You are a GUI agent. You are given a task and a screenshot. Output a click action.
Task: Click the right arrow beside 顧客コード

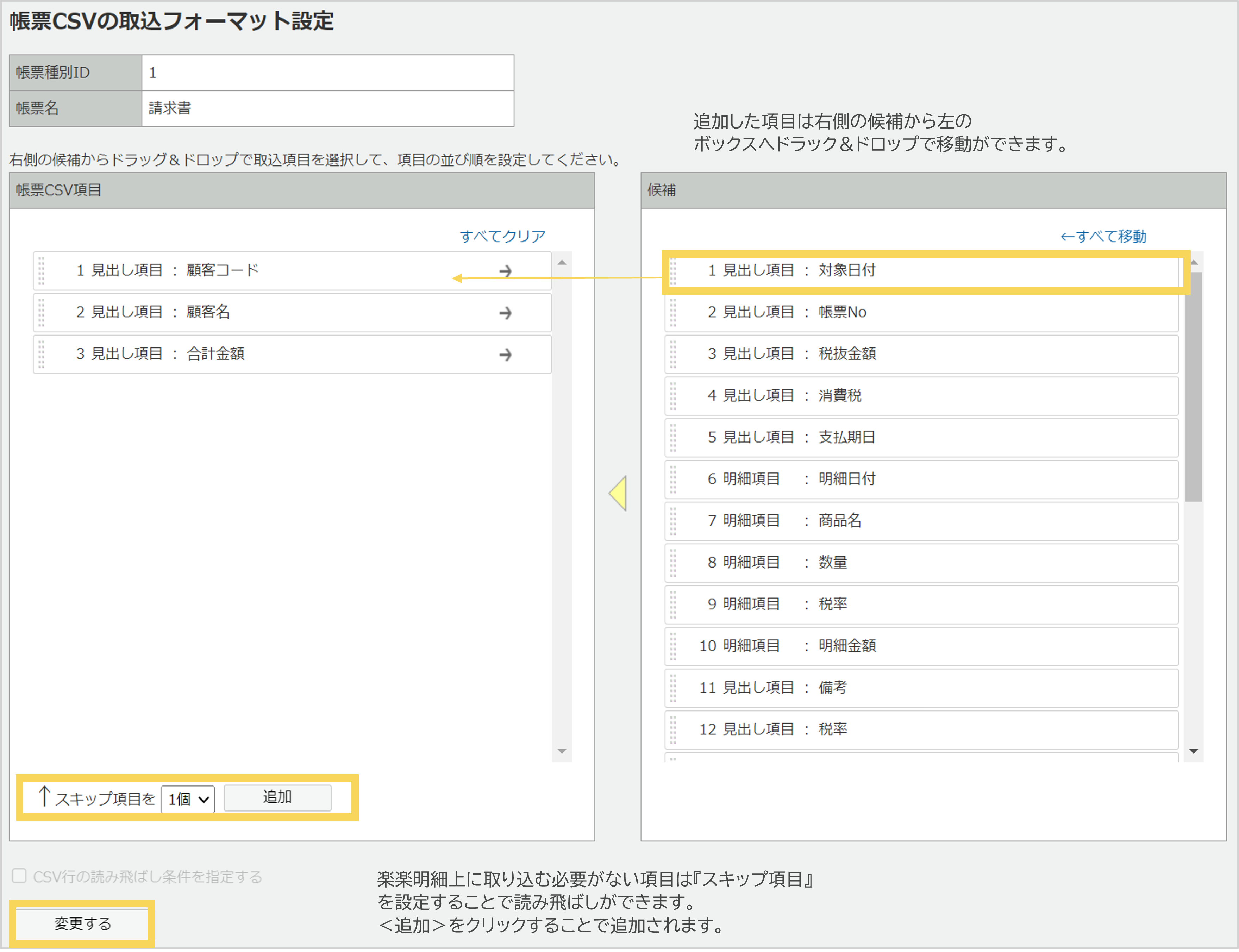(506, 271)
